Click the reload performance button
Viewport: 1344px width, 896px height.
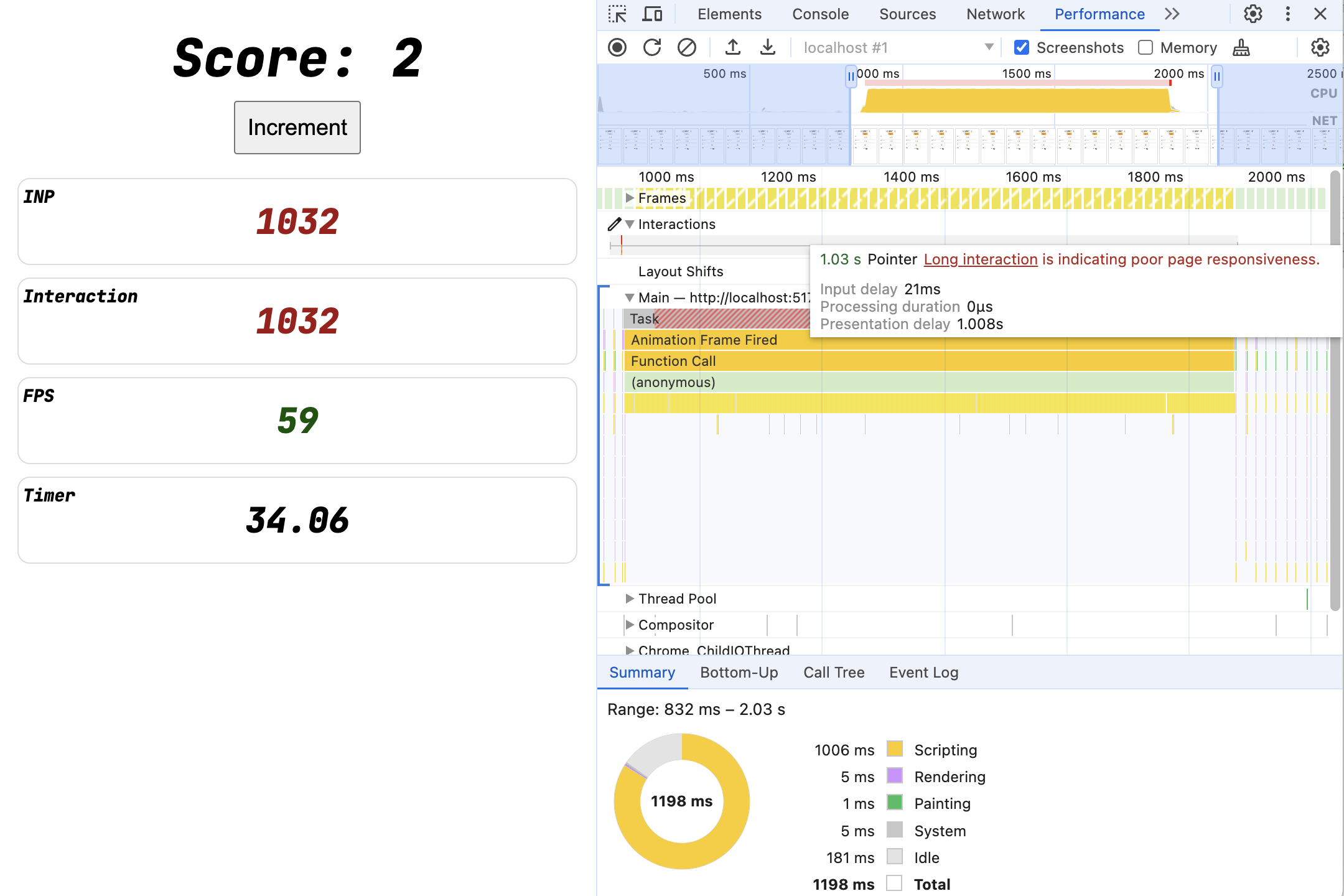(651, 47)
